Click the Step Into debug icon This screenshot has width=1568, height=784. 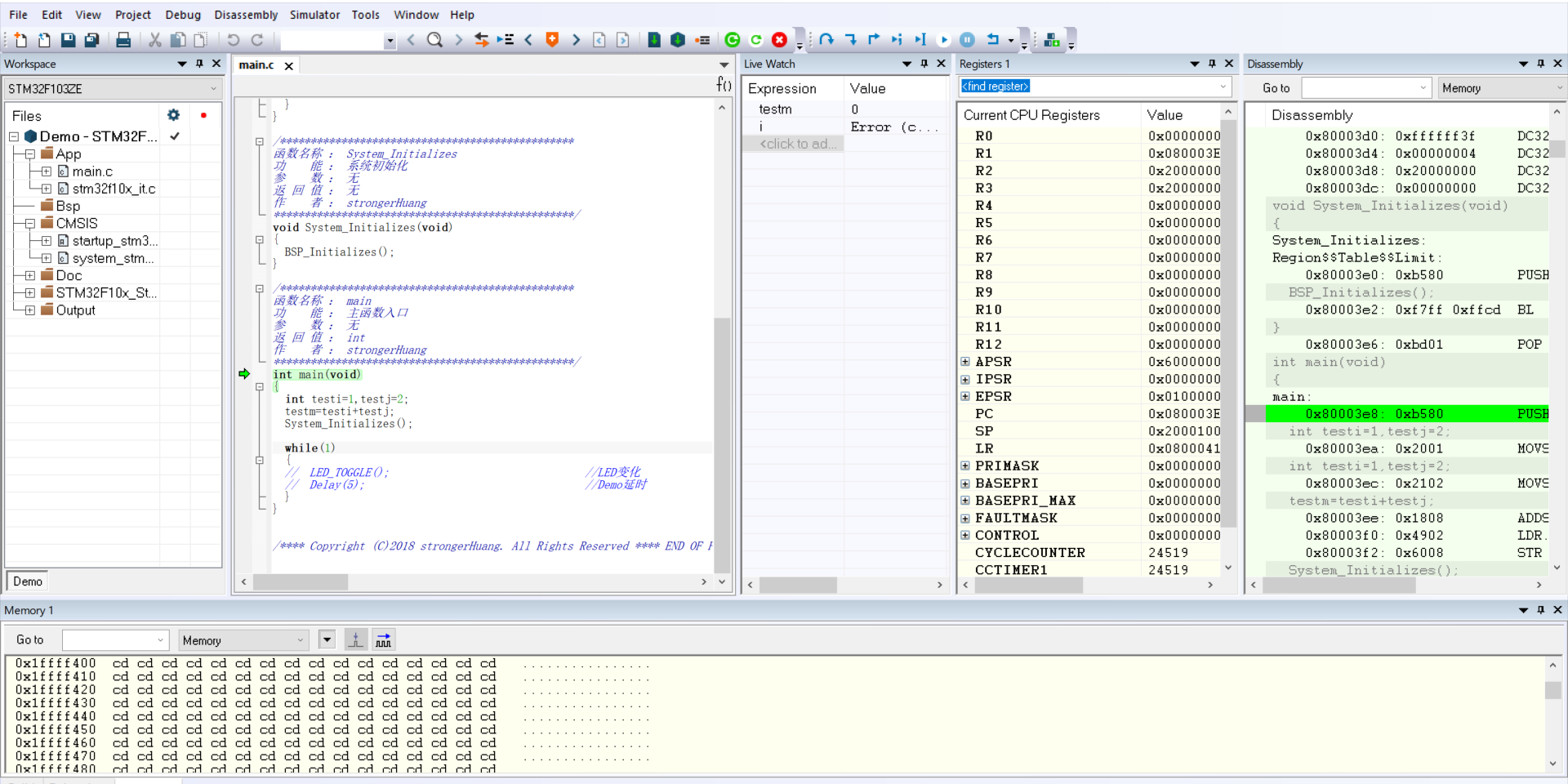click(x=850, y=39)
